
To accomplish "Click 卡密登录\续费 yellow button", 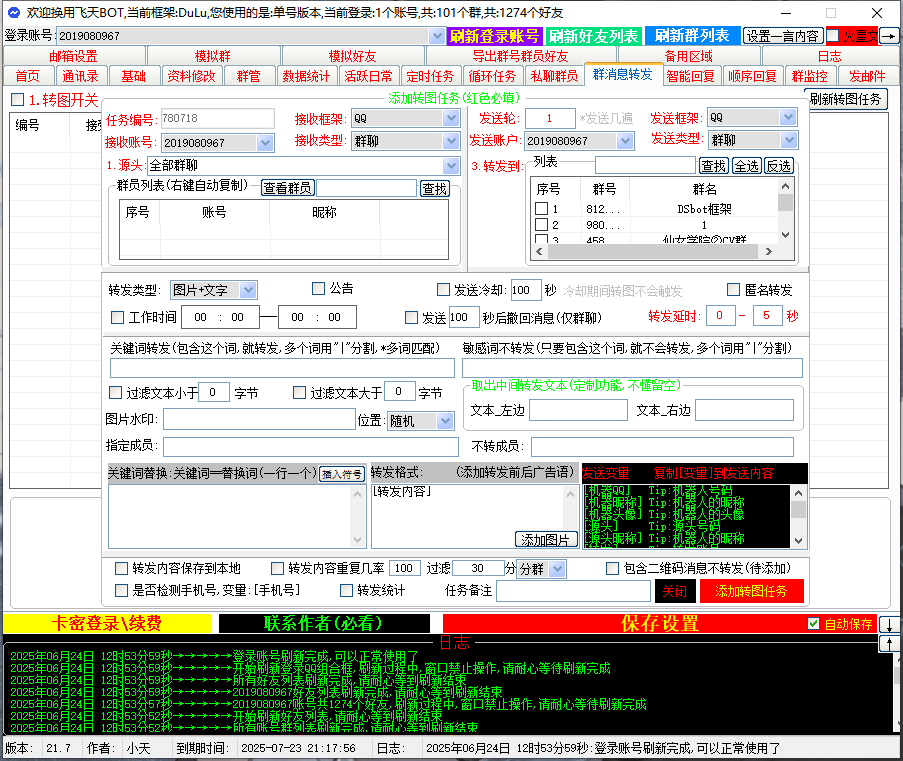I will (x=107, y=623).
